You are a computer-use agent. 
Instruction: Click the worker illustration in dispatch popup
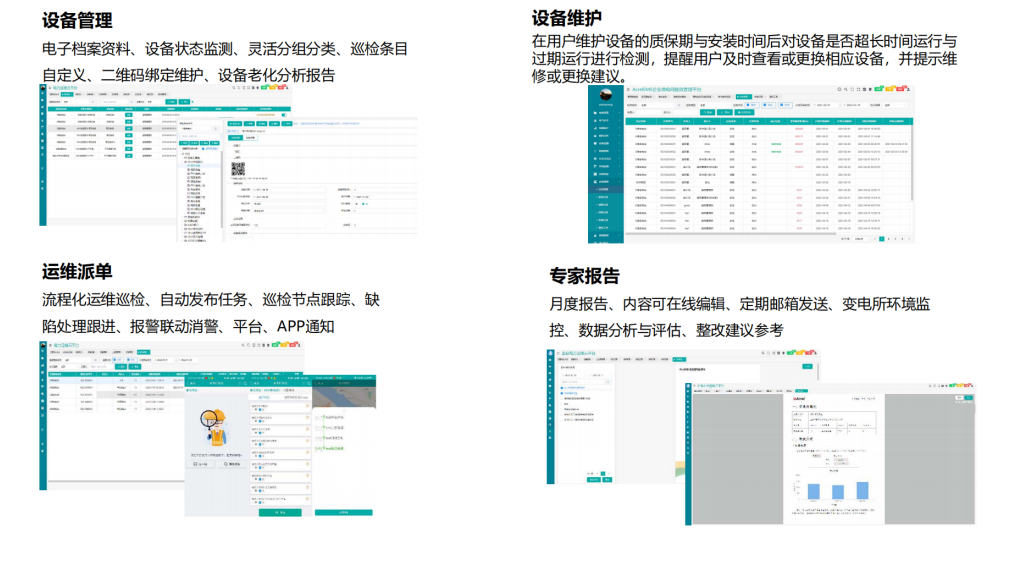click(213, 428)
